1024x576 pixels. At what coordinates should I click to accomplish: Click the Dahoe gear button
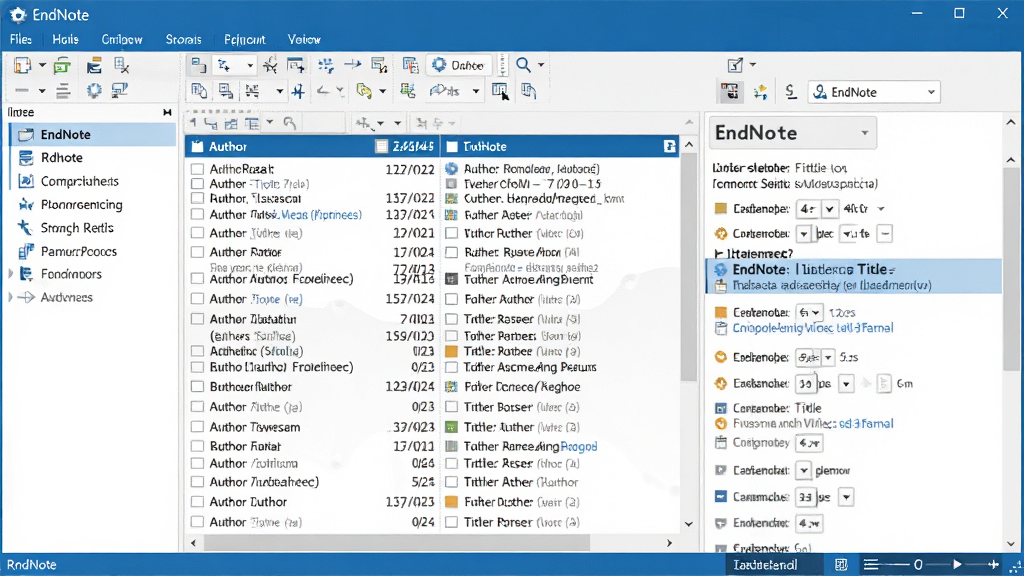click(x=458, y=65)
